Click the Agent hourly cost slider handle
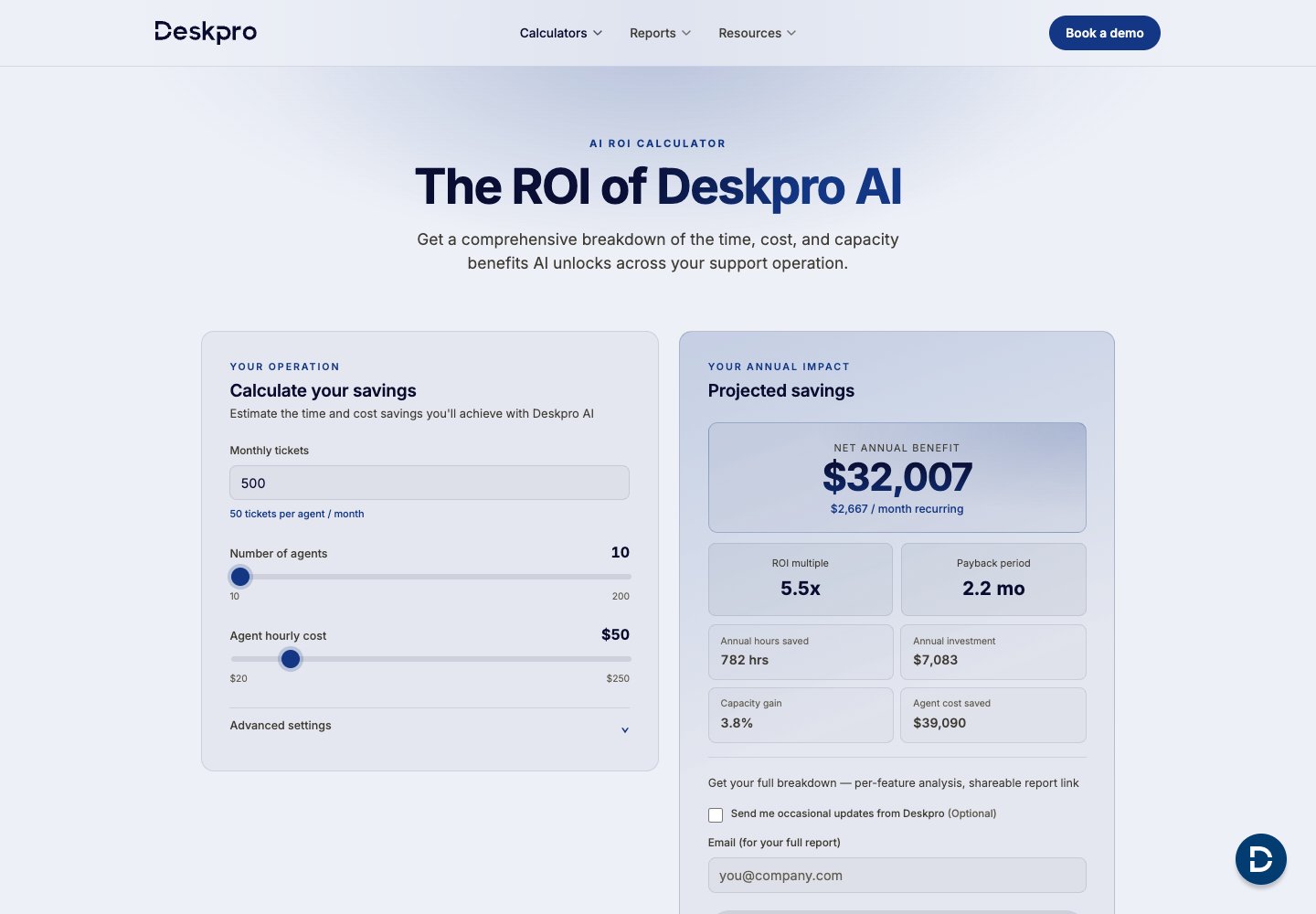This screenshot has width=1316, height=914. point(291,659)
